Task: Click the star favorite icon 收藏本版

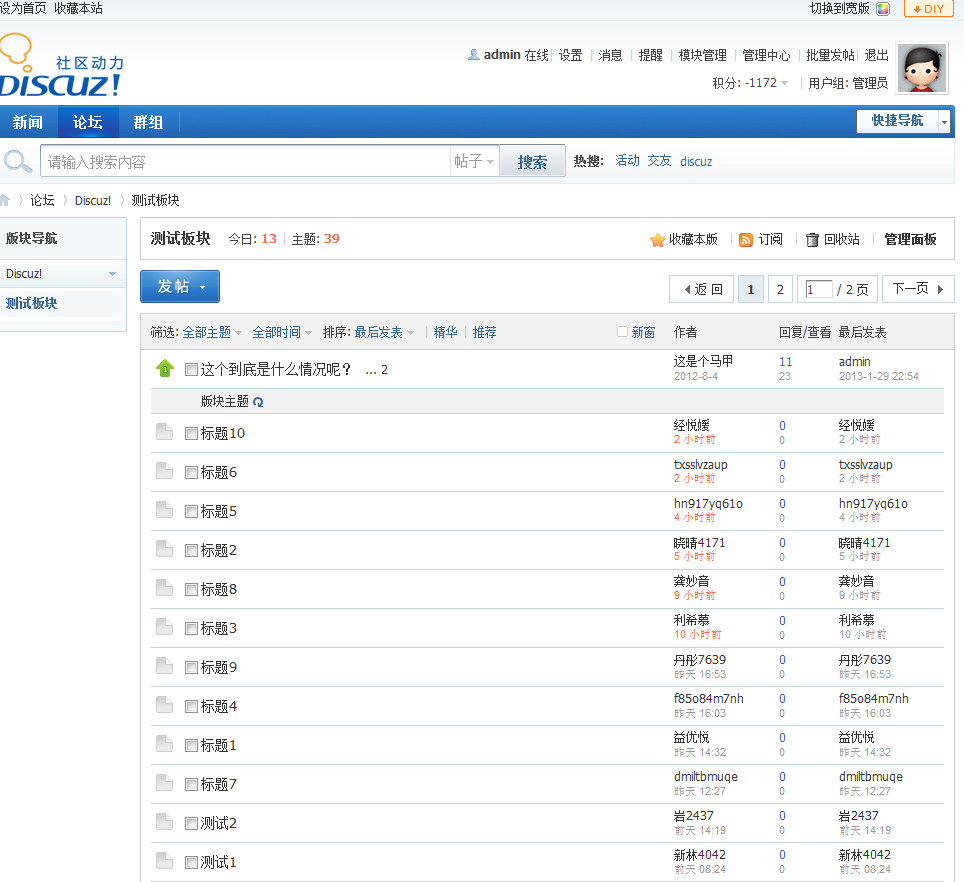Action: pyautogui.click(x=657, y=240)
